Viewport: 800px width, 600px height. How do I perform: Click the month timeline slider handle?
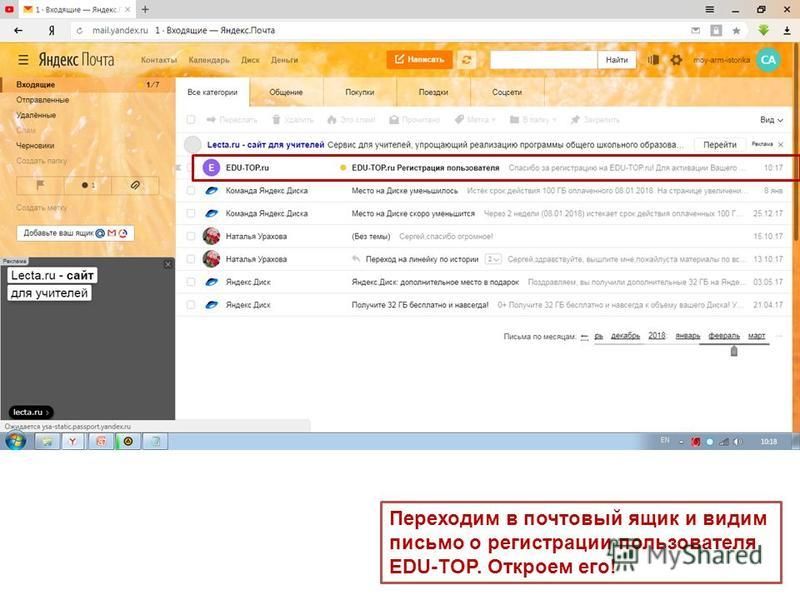(x=734, y=351)
